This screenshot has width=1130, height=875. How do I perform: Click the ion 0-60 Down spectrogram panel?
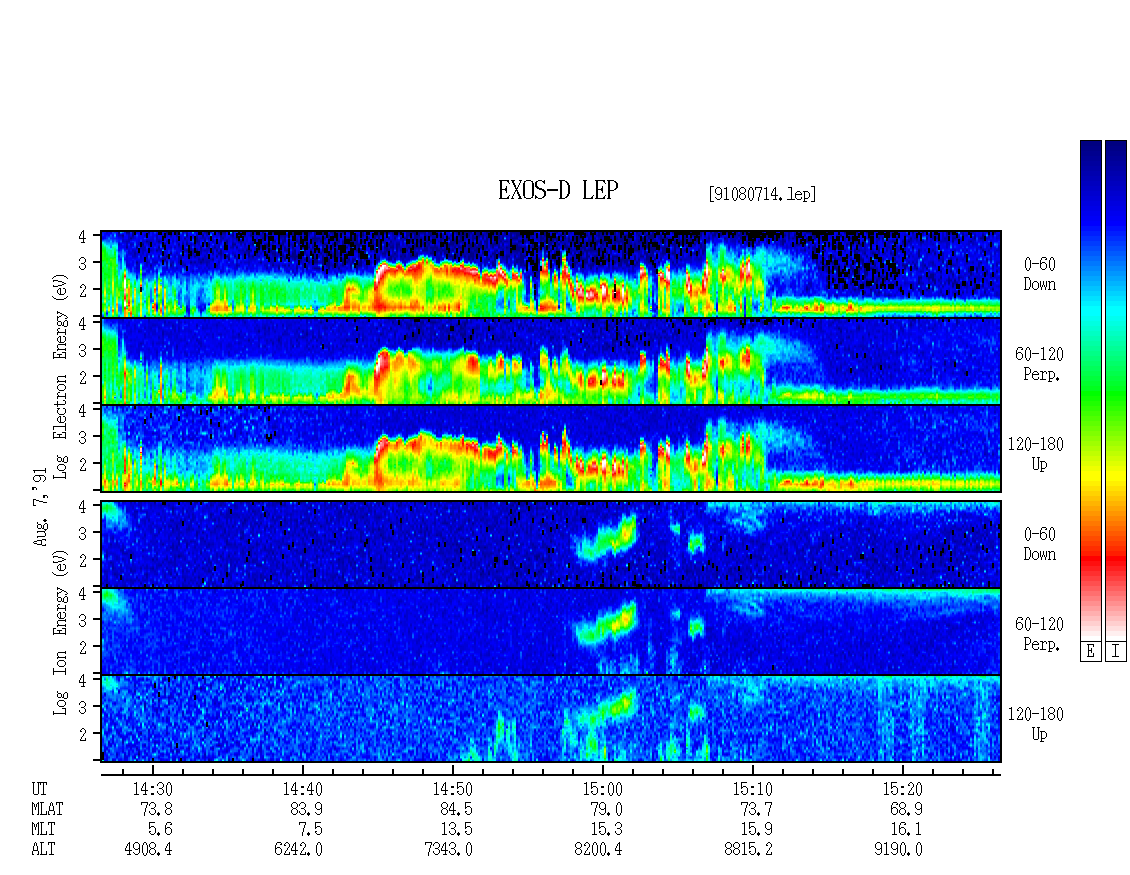pyautogui.click(x=551, y=544)
